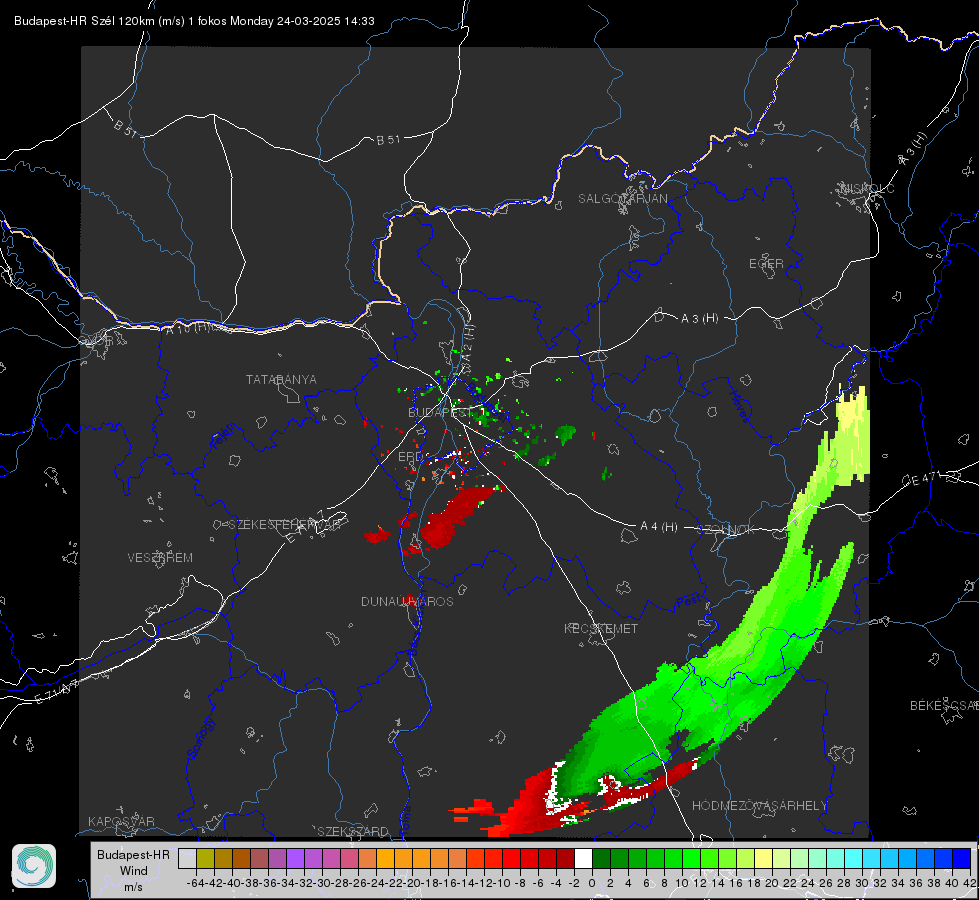Click the TATABÁNYA city label
The width and height of the screenshot is (979, 900).
(281, 379)
